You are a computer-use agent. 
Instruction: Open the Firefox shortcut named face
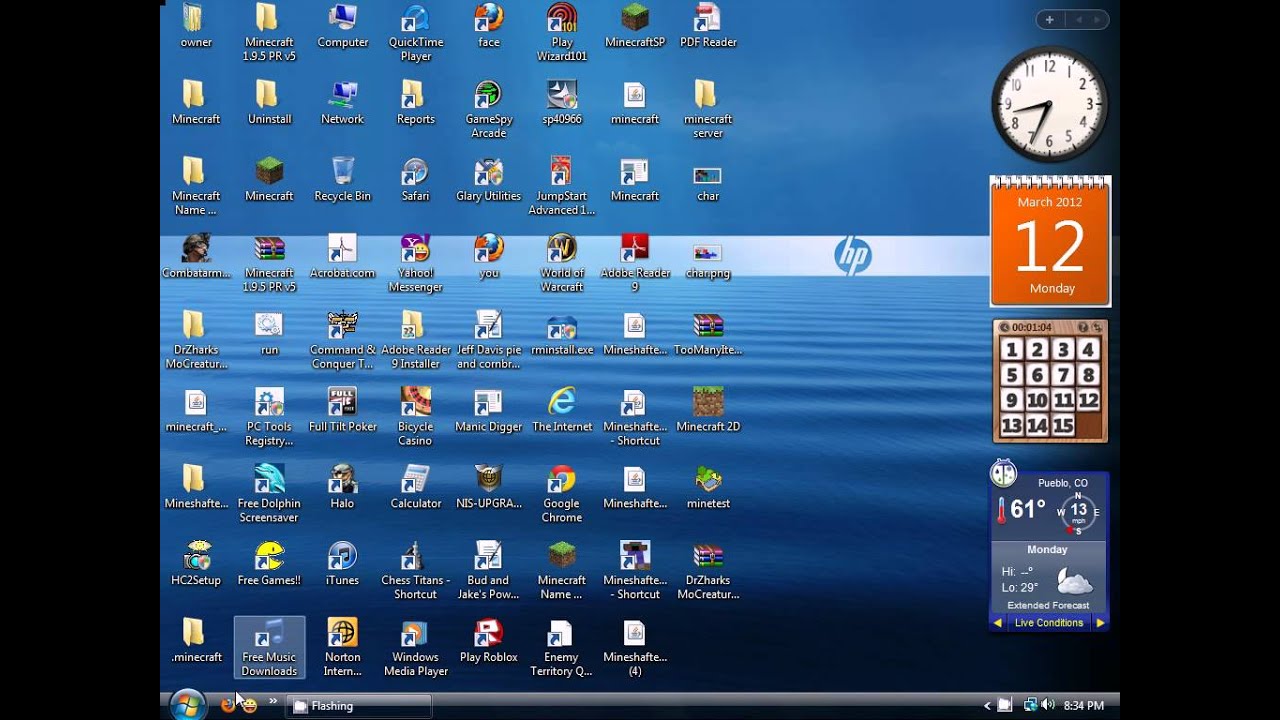coord(489,26)
